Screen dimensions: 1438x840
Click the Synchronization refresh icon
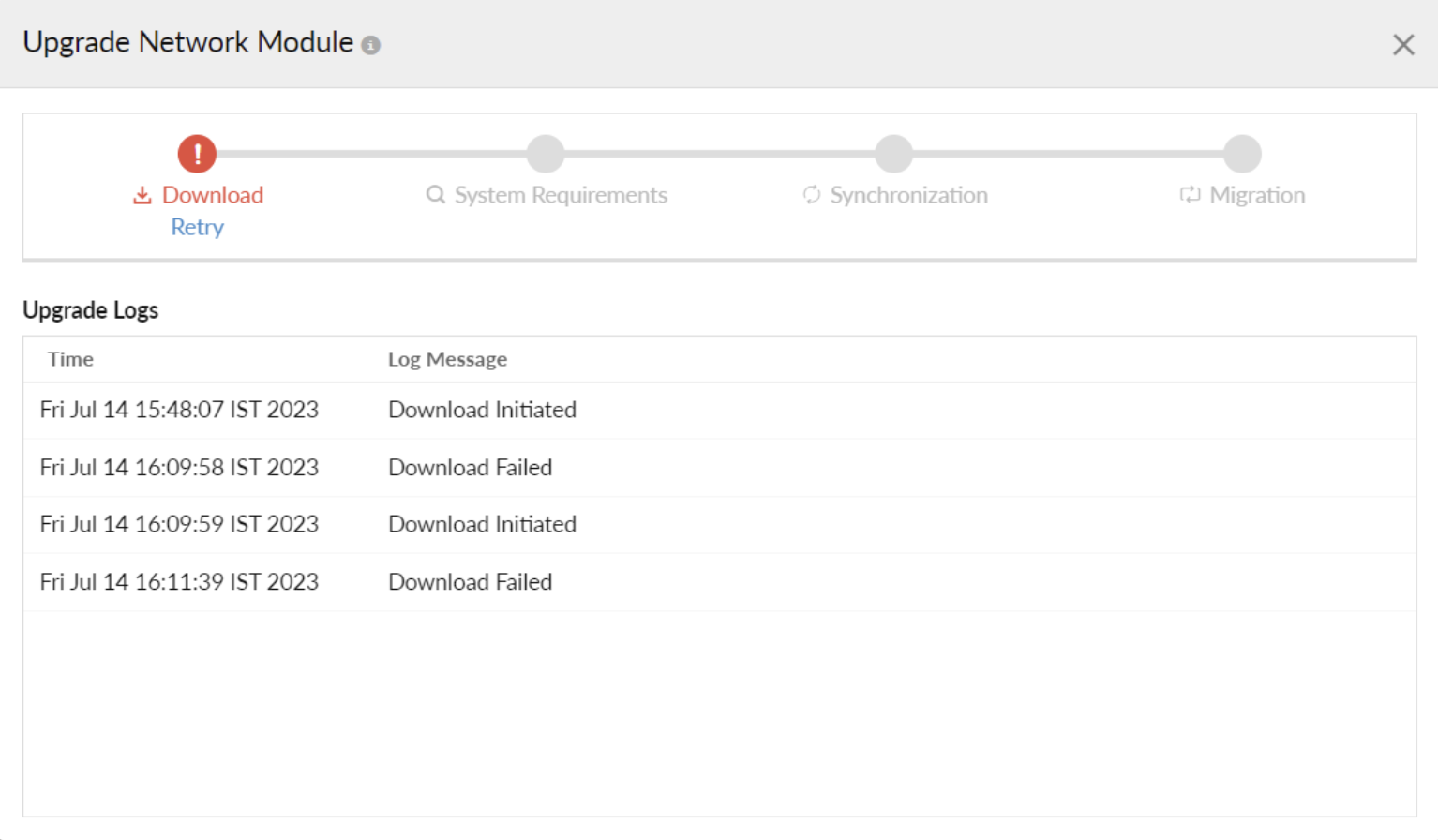(812, 195)
